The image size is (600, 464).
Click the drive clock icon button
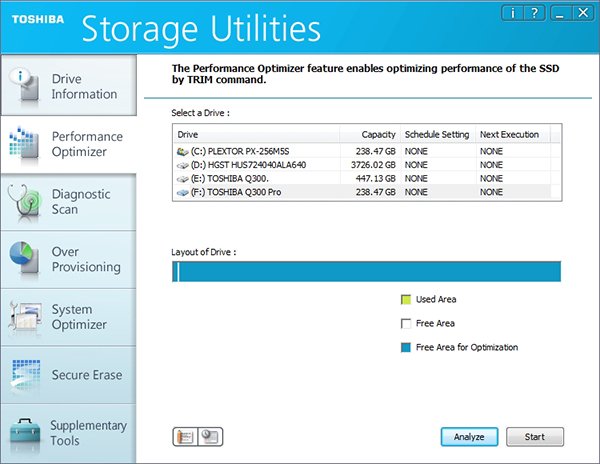pyautogui.click(x=210, y=436)
